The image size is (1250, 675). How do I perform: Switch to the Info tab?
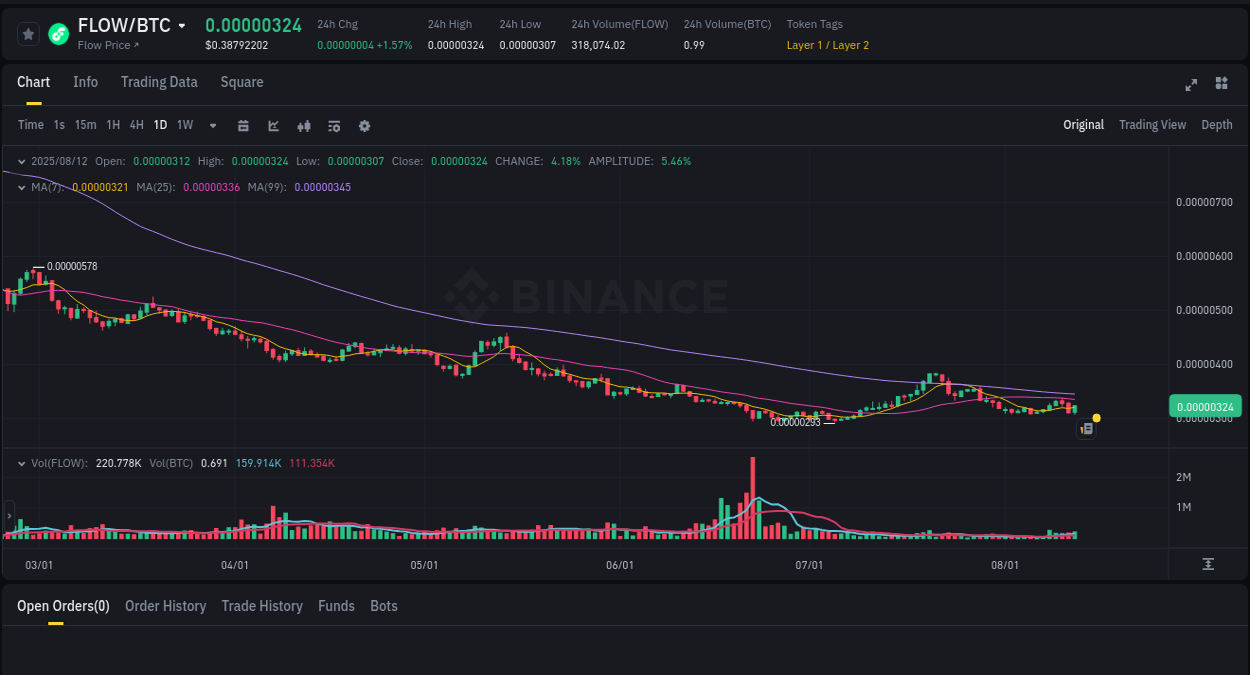85,82
